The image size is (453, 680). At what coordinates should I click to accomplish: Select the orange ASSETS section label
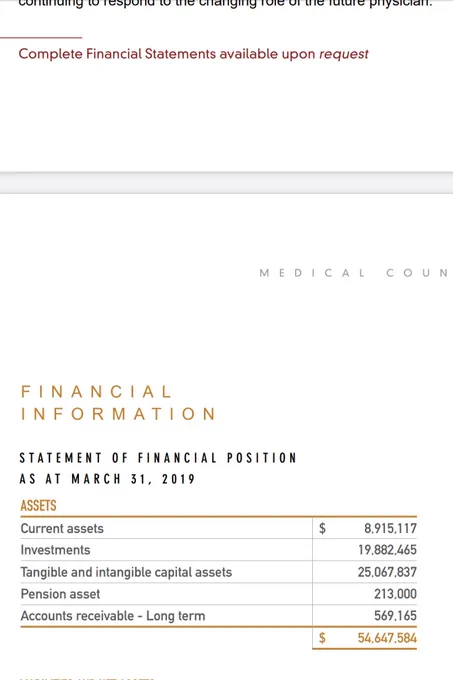[38, 506]
